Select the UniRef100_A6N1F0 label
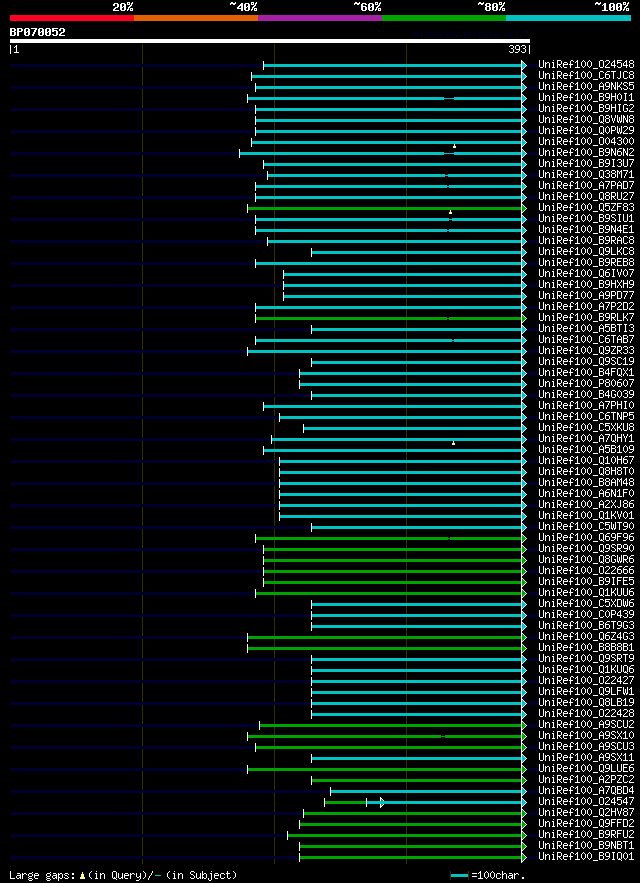The width and height of the screenshot is (640, 883). coord(586,493)
